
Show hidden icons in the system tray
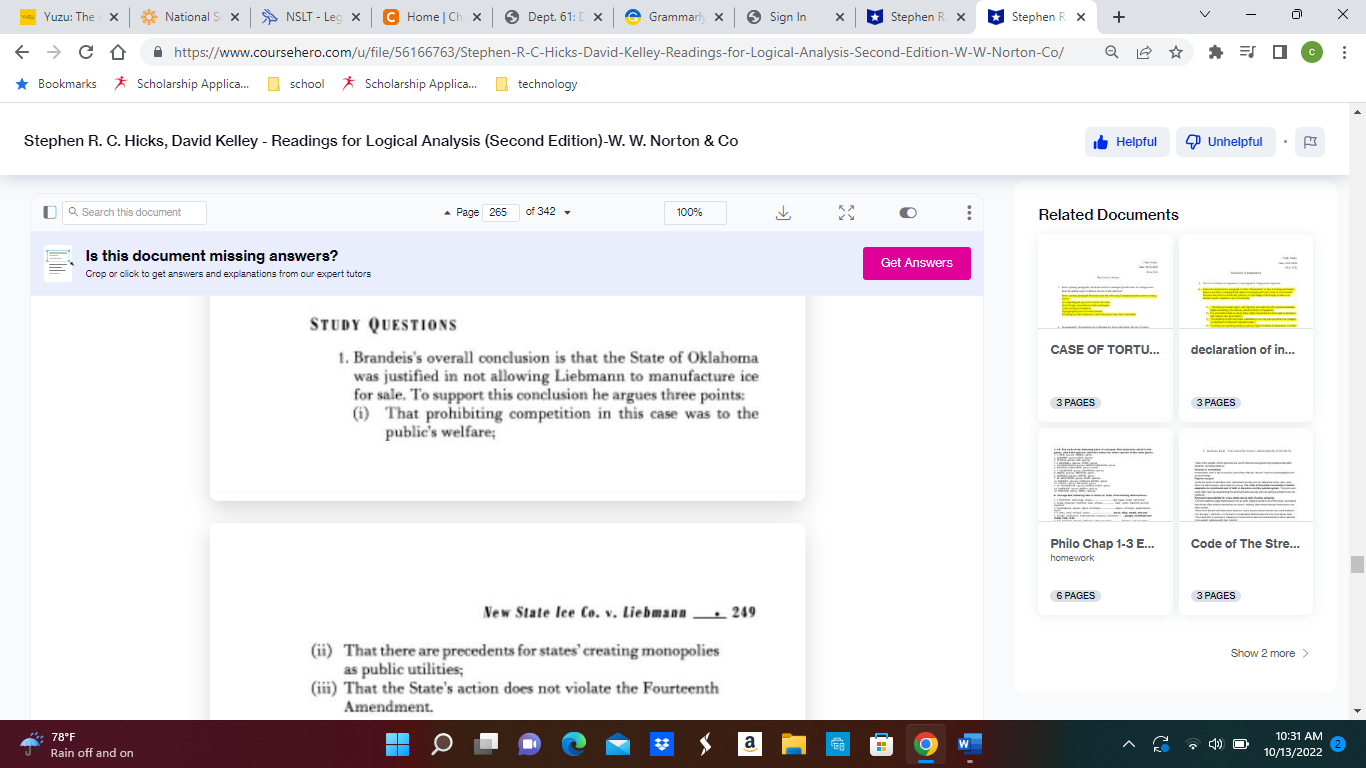pos(1128,743)
